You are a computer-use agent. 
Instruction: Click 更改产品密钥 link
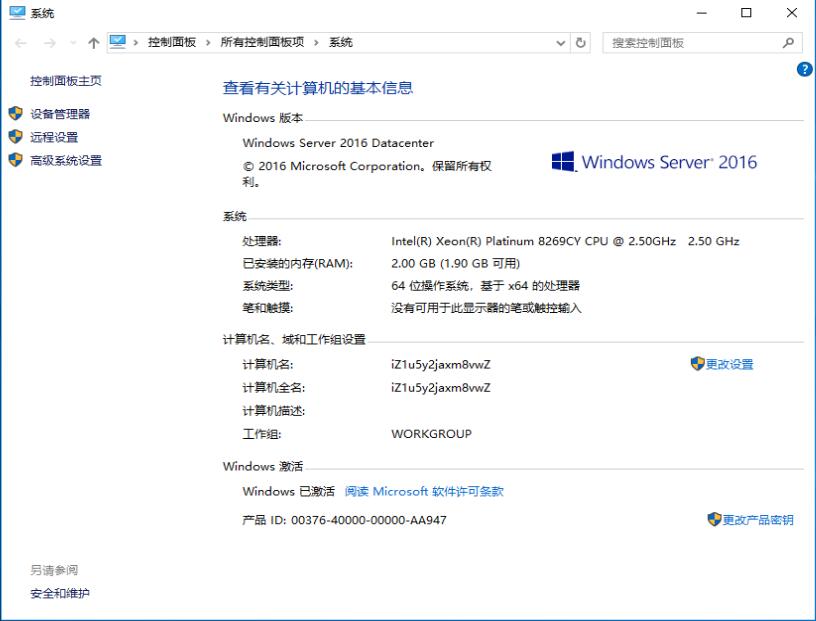pyautogui.click(x=758, y=520)
